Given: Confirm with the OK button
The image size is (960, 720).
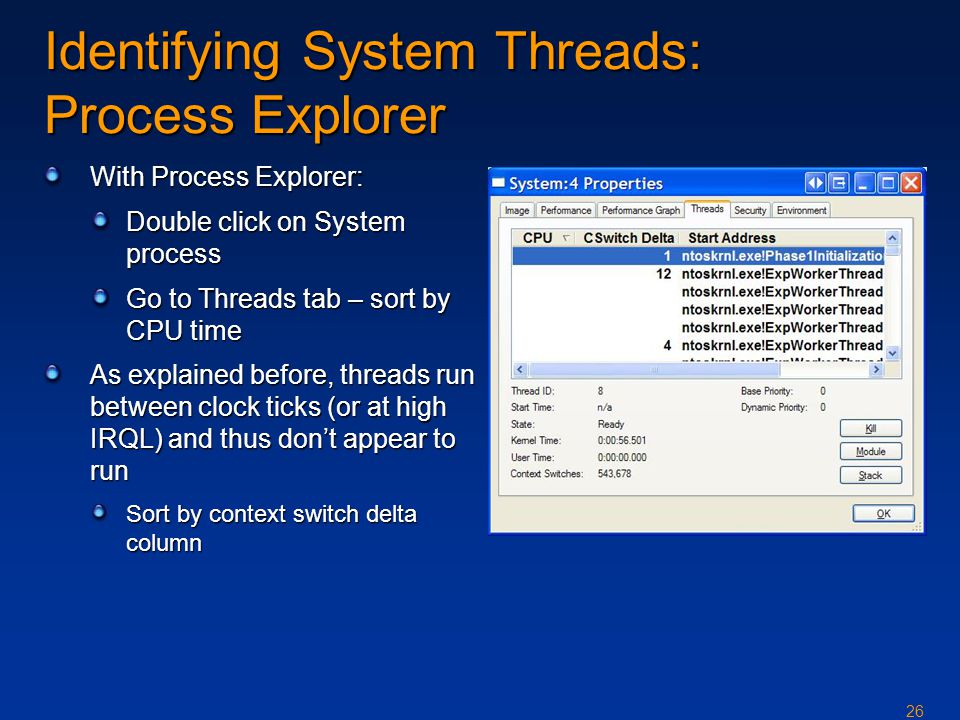Looking at the screenshot, I should [883, 513].
